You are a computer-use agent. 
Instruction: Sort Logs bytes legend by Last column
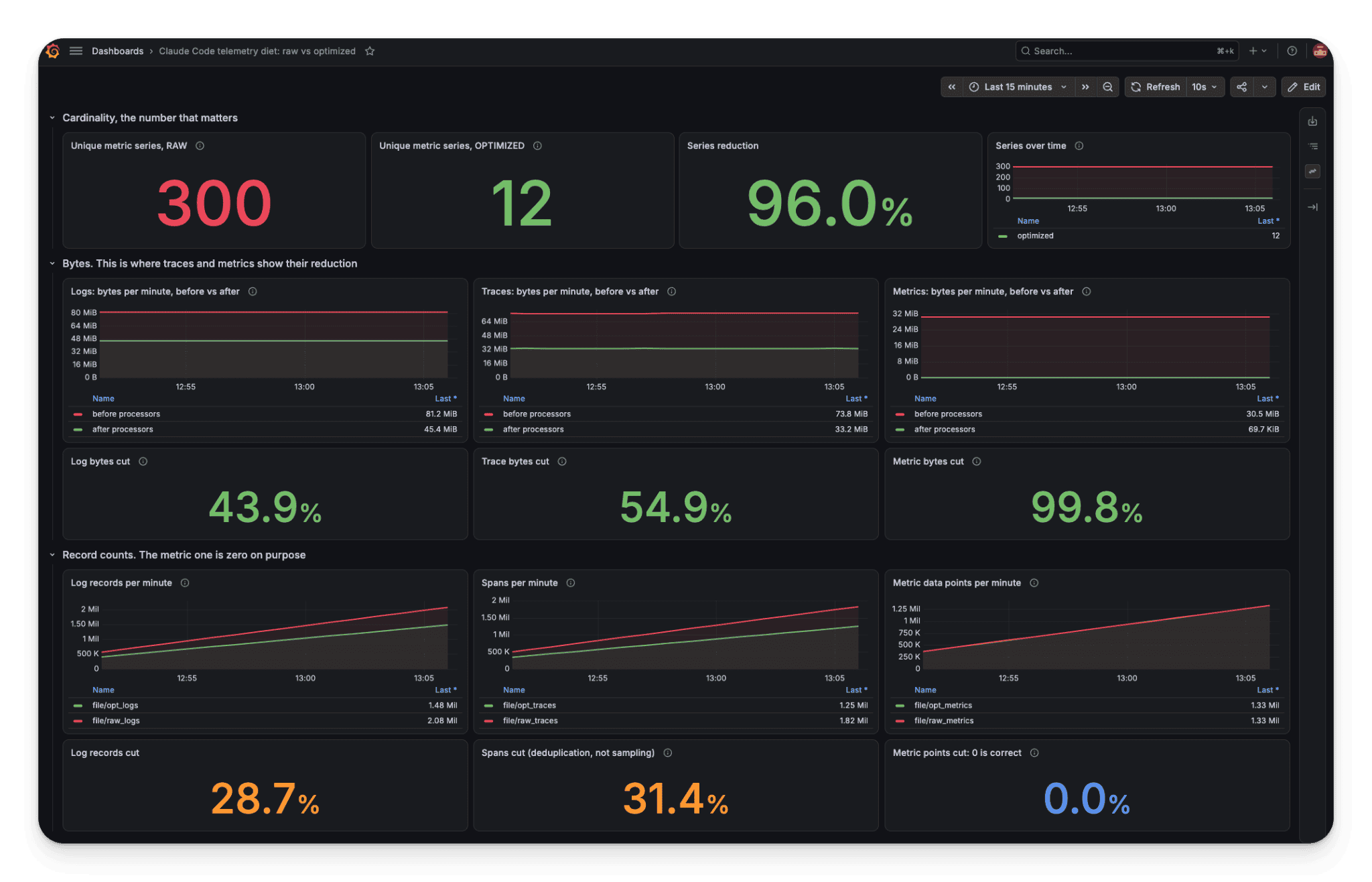(445, 399)
